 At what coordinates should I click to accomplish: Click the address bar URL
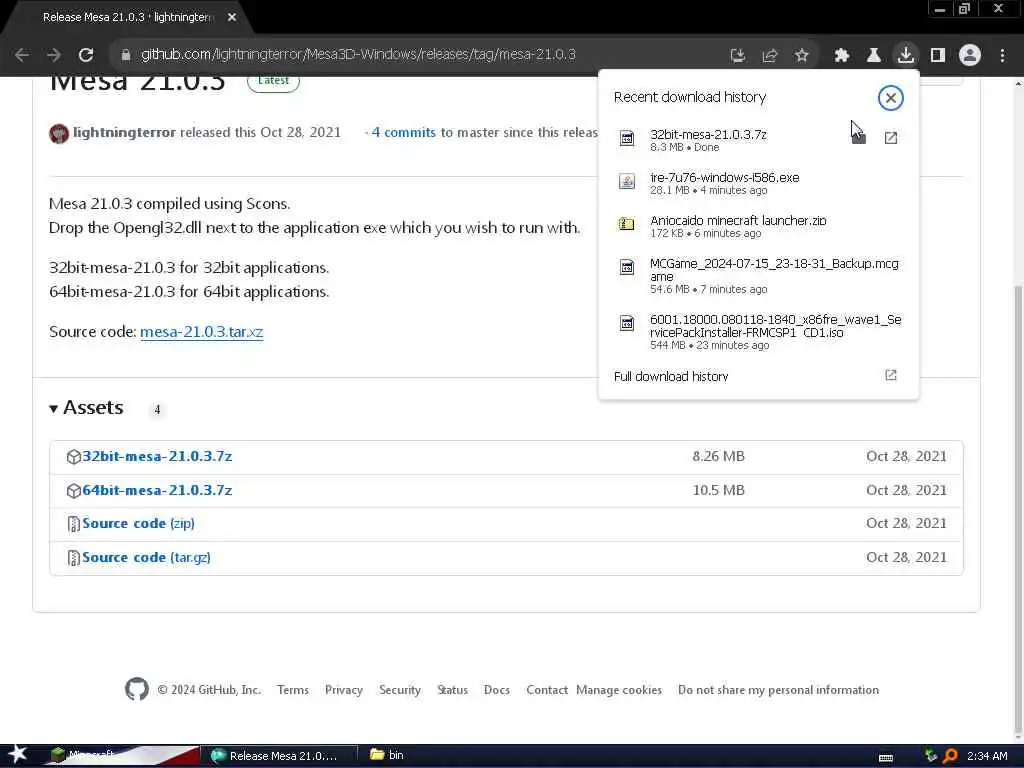click(358, 54)
